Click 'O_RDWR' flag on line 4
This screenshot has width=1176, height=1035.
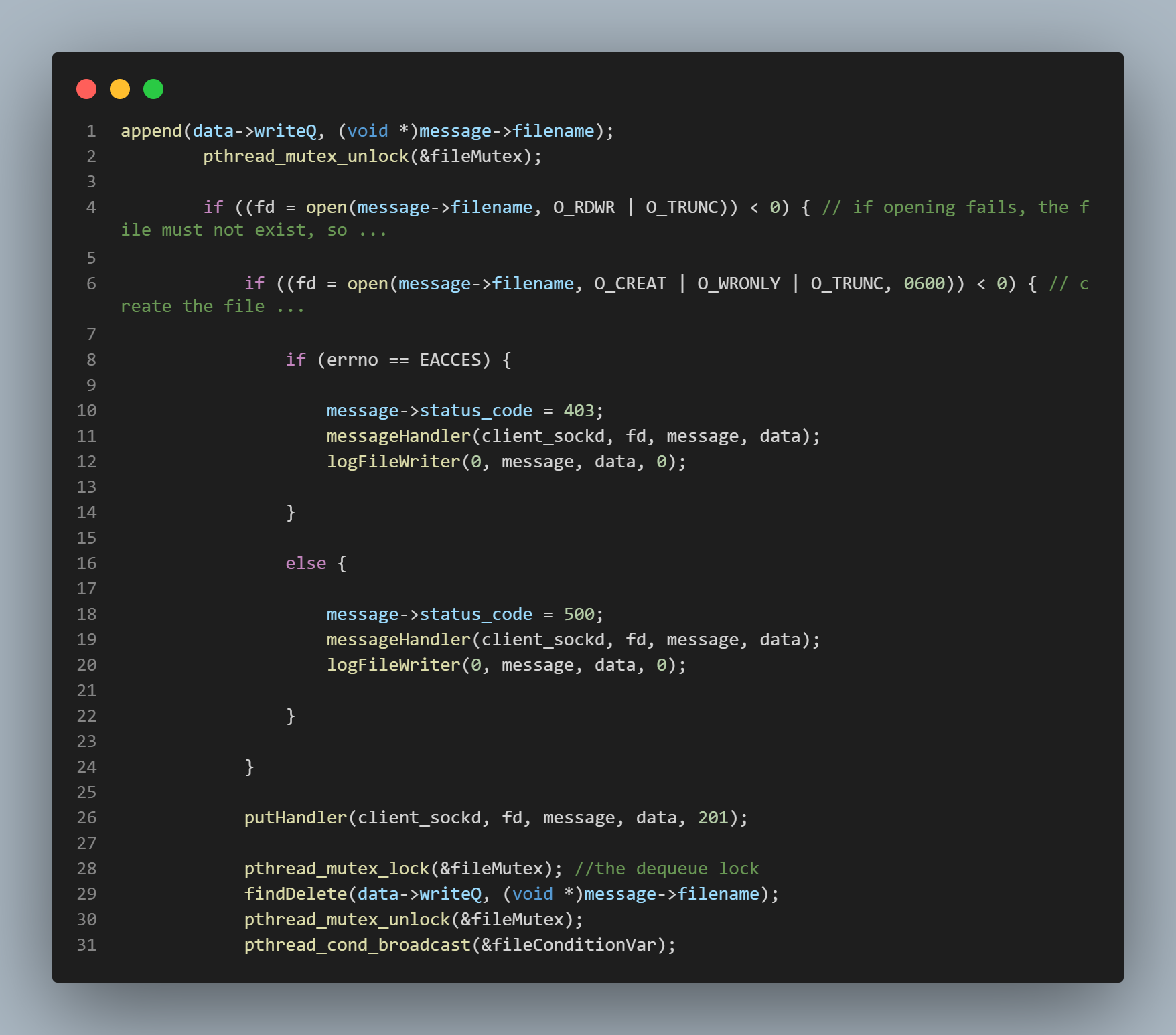(x=584, y=207)
